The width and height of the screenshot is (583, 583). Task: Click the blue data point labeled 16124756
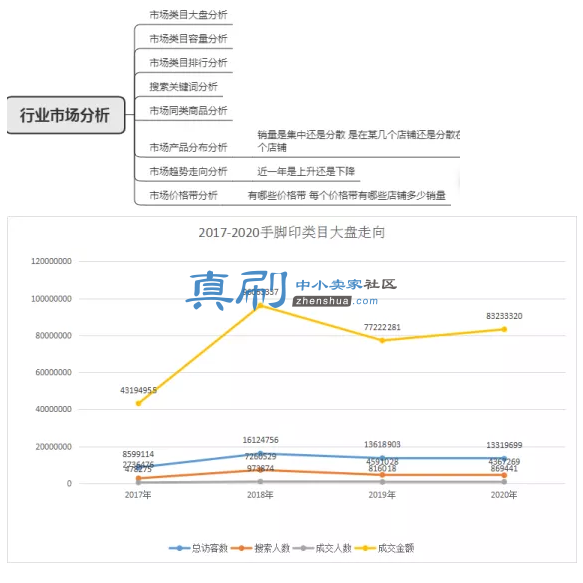(x=260, y=454)
